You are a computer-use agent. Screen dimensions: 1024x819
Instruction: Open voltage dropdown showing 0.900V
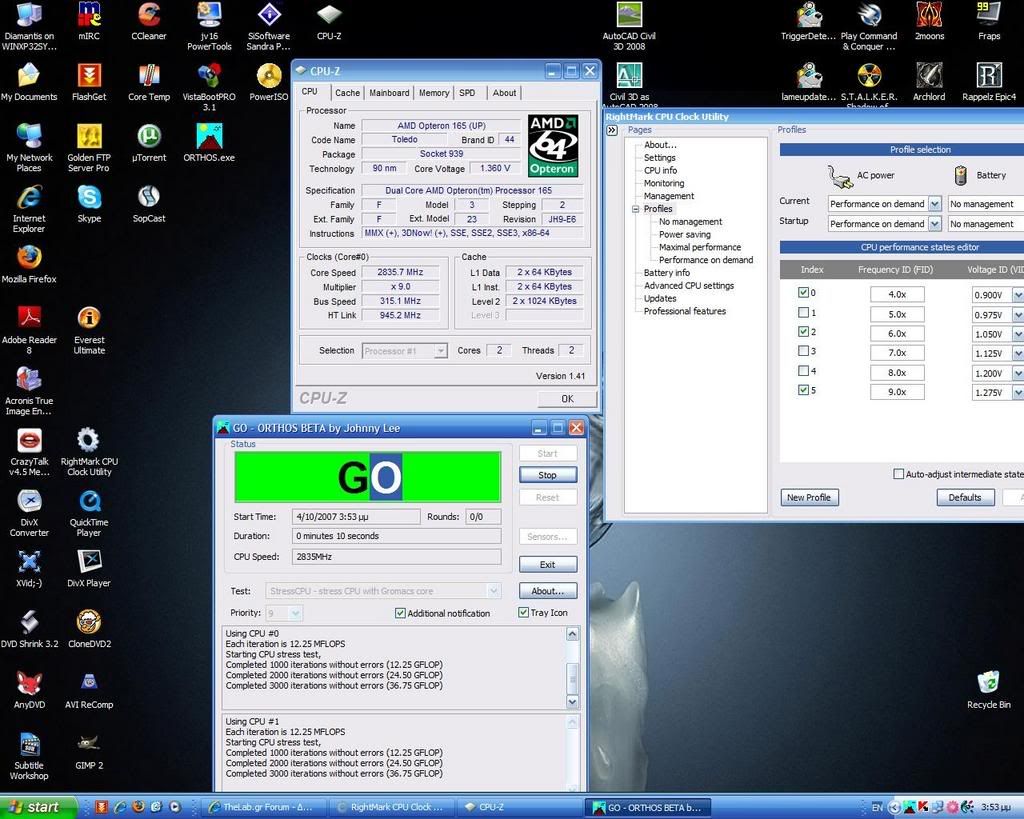(1017, 295)
